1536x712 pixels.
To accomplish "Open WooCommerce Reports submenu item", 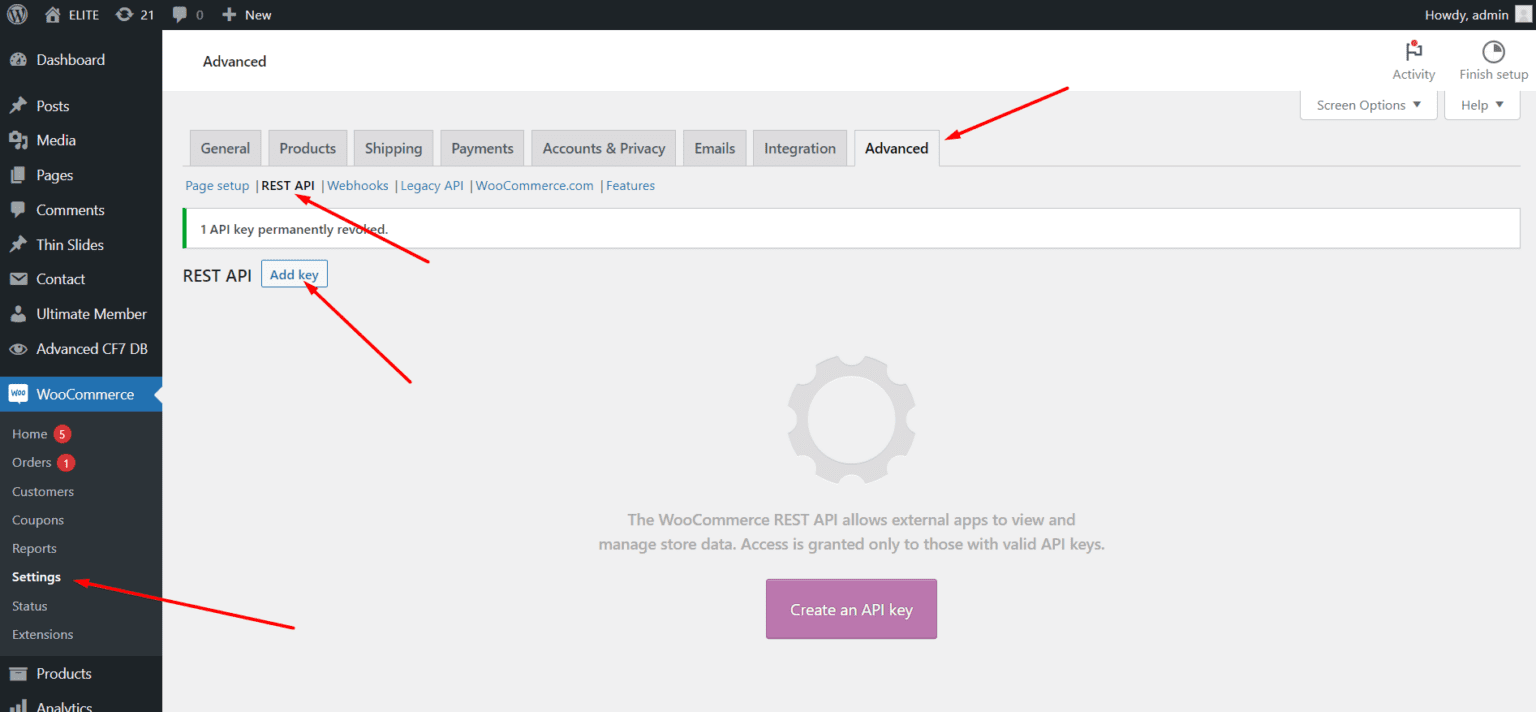I will (34, 549).
